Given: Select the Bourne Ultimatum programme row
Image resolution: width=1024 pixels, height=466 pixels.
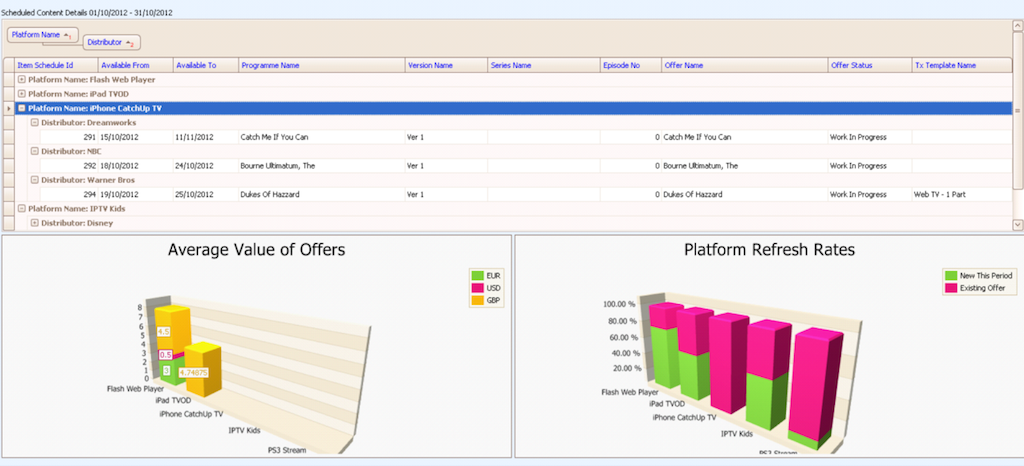Looking at the screenshot, I should (276, 166).
